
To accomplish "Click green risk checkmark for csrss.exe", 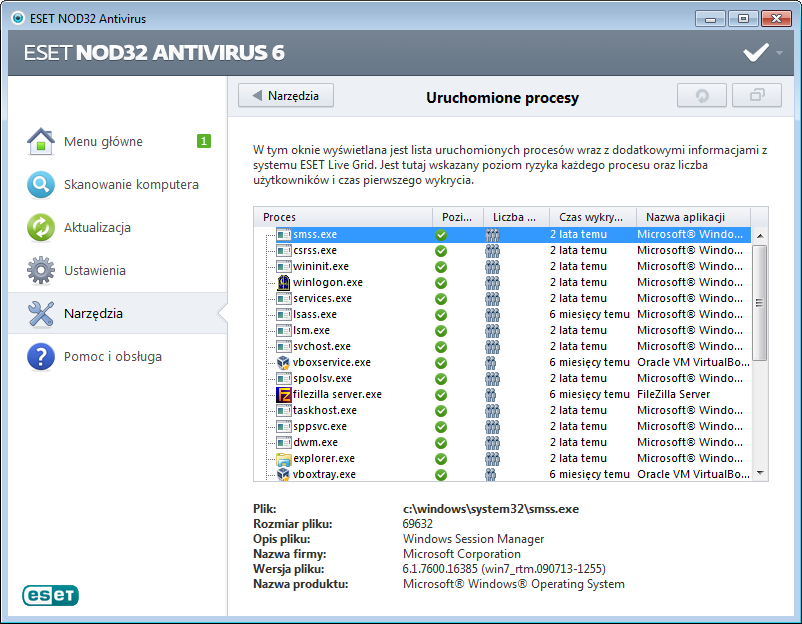I will (x=441, y=251).
